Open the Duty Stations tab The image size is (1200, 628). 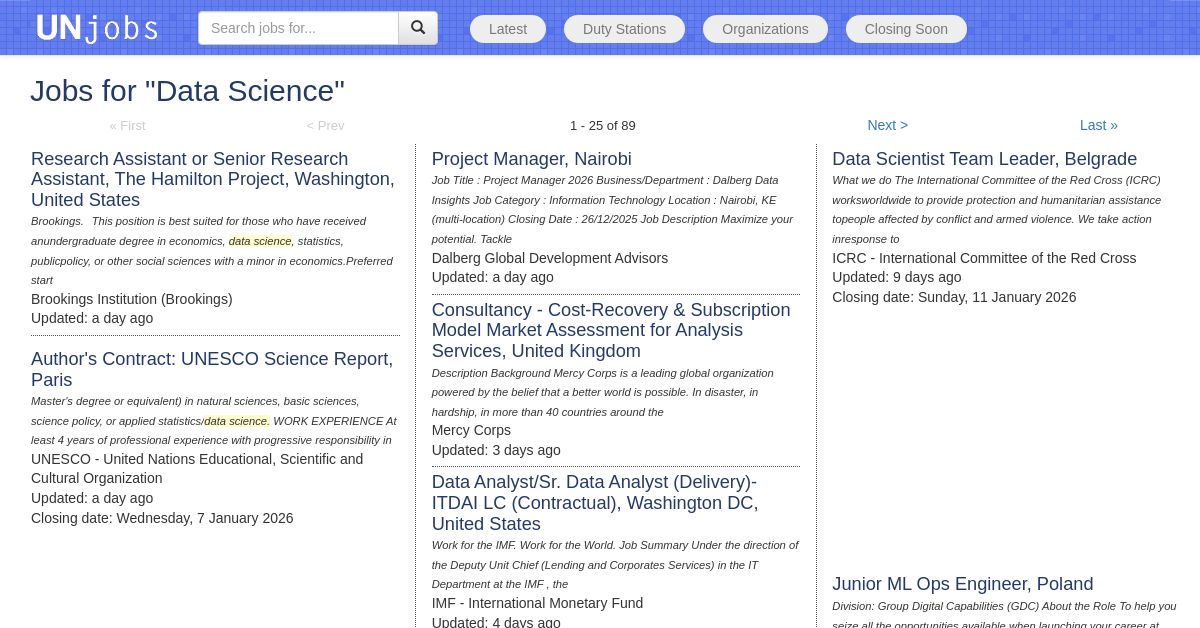click(x=624, y=29)
